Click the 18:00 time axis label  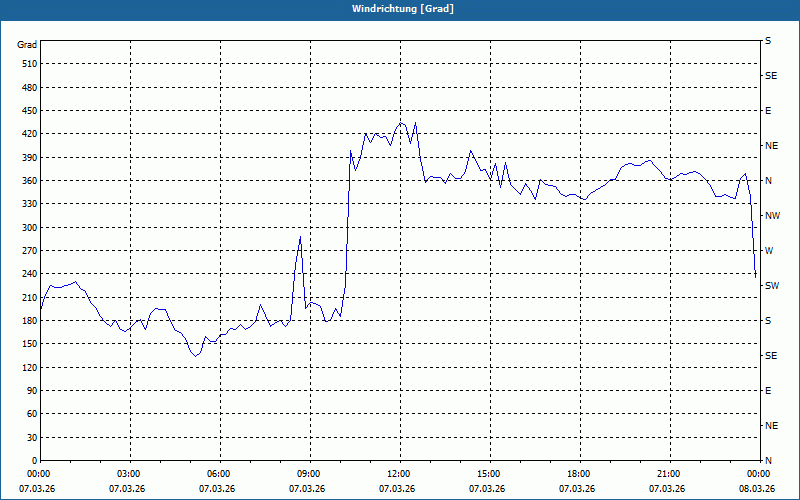578,473
